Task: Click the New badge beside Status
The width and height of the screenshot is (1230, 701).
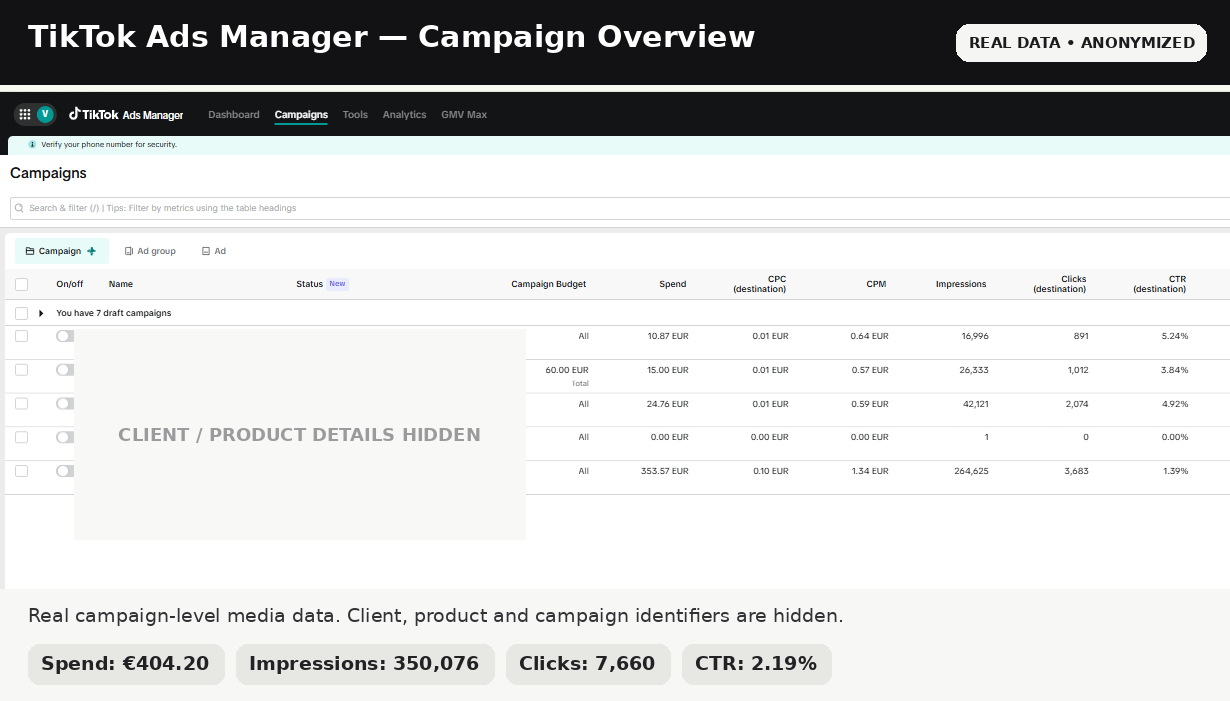Action: (x=338, y=284)
